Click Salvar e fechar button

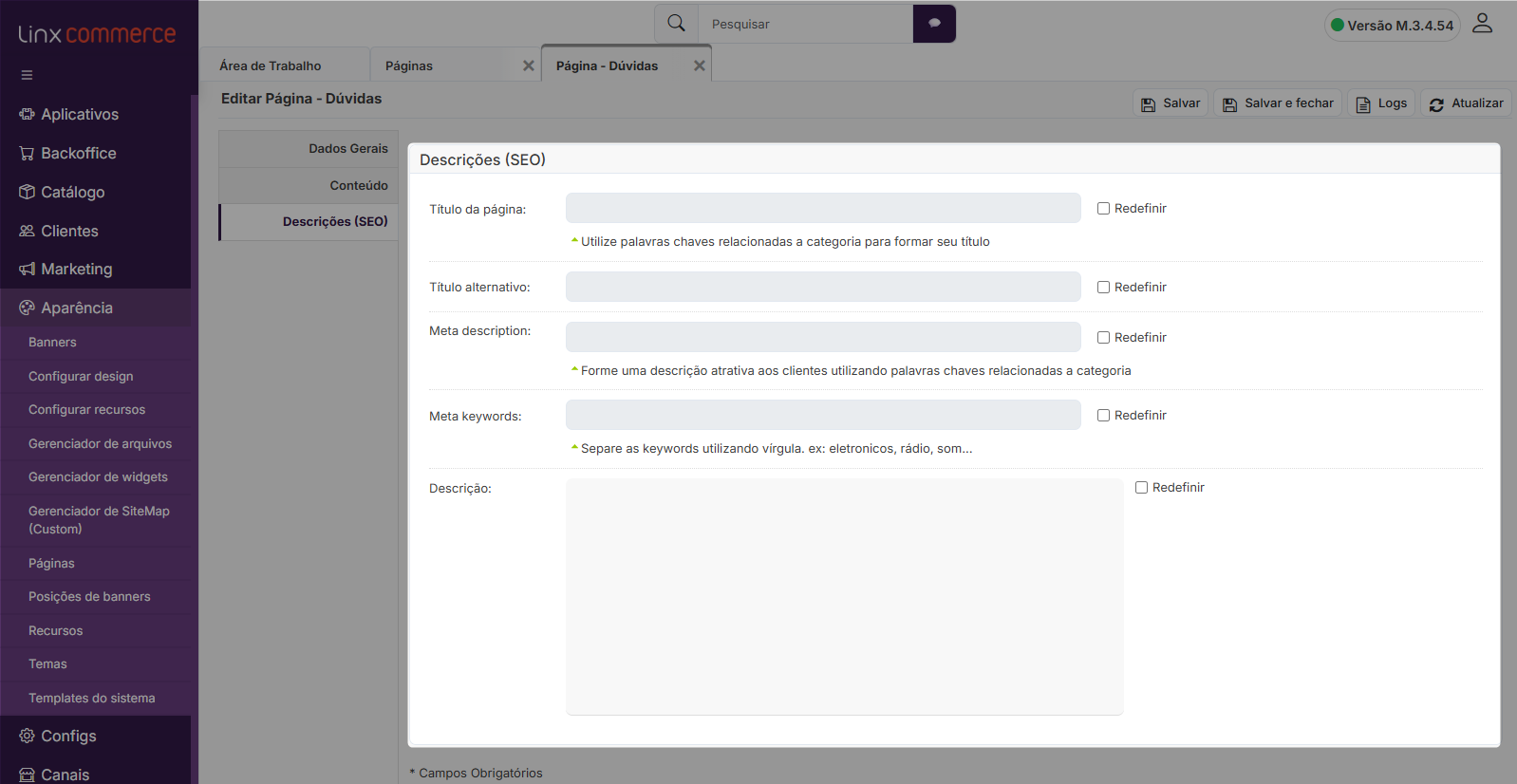pos(1278,103)
